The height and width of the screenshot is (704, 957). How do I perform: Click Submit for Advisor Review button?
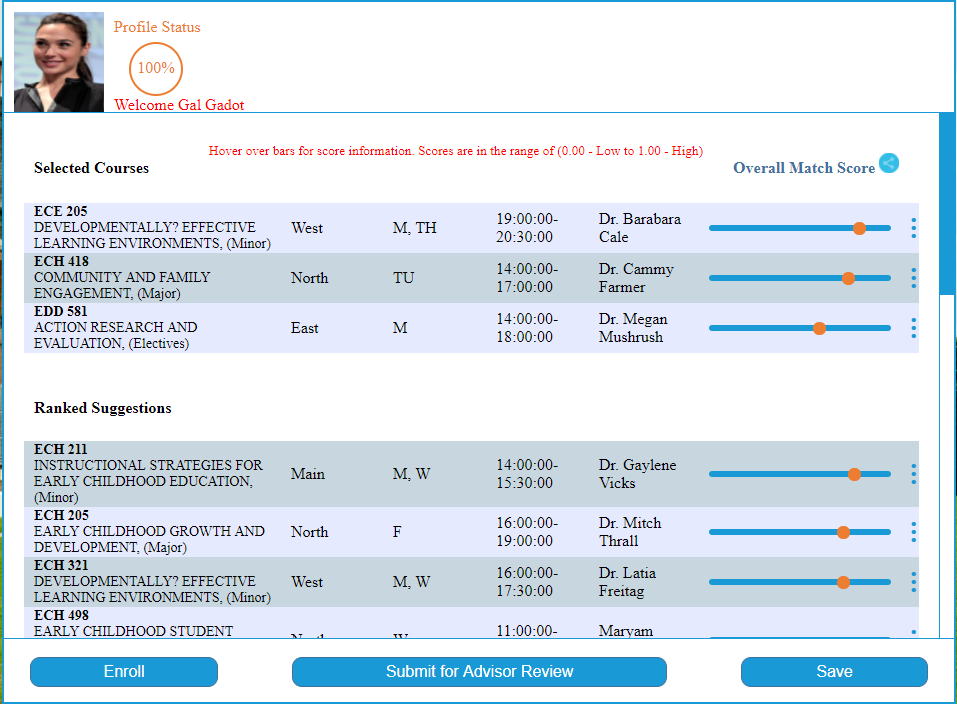[479, 672]
